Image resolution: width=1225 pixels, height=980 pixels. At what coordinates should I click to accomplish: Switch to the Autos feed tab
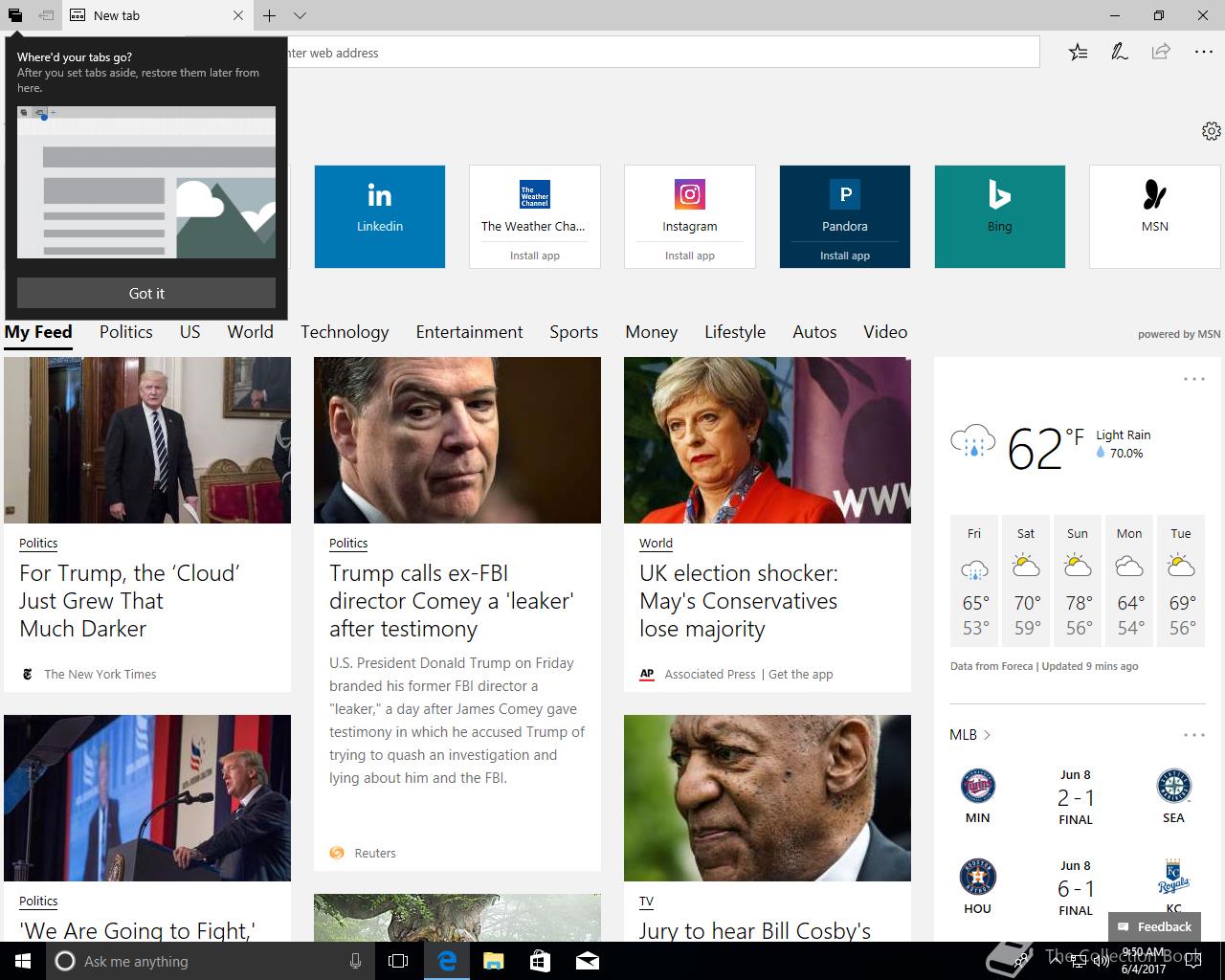pyautogui.click(x=814, y=332)
